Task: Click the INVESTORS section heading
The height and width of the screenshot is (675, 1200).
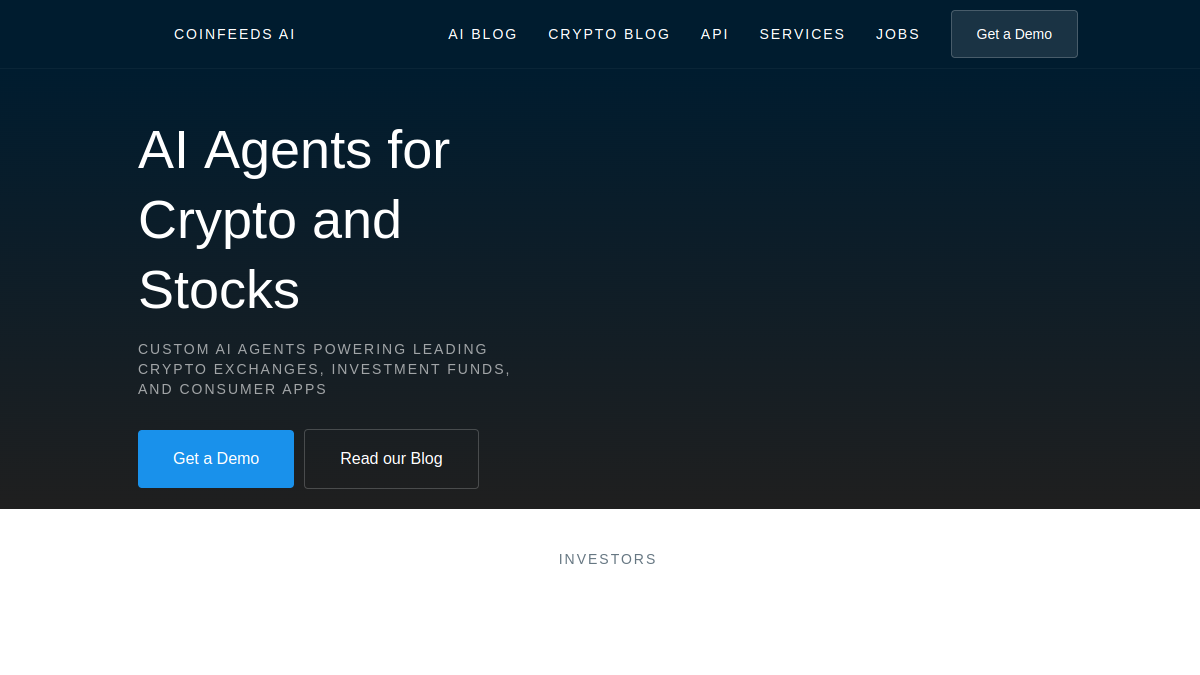Action: (x=608, y=559)
